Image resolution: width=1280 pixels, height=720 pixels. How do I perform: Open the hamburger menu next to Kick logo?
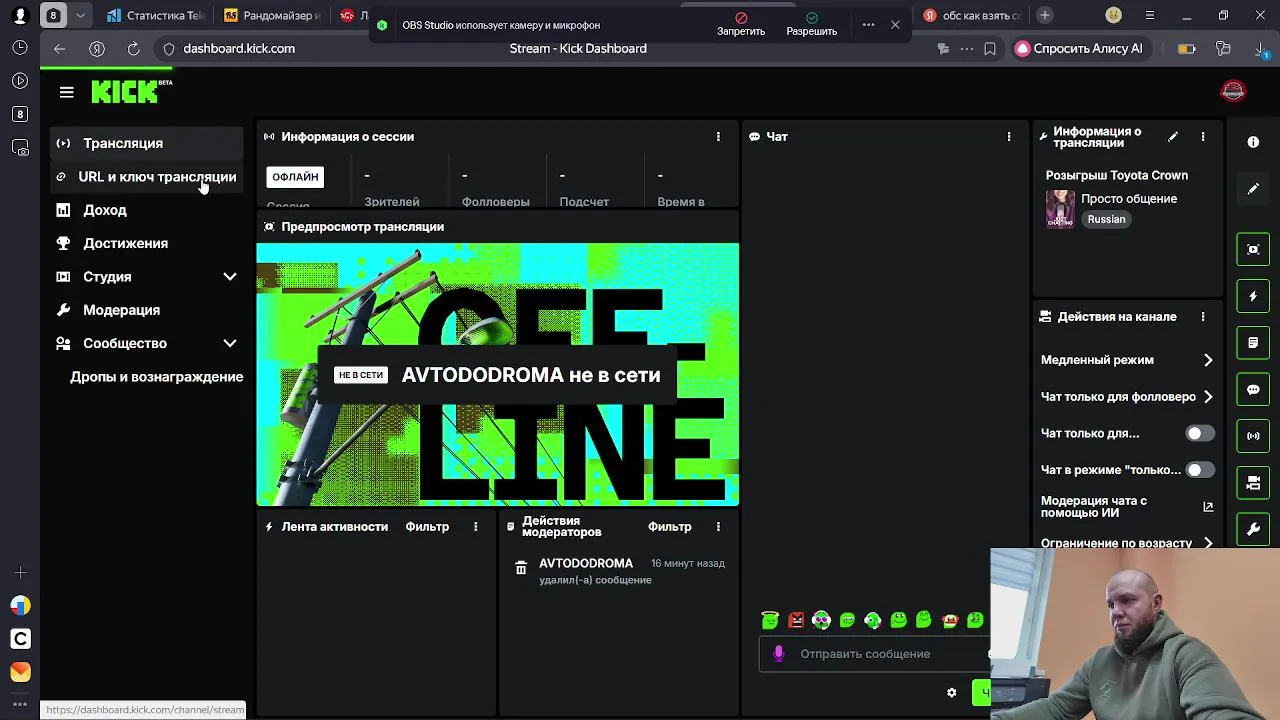coord(67,92)
